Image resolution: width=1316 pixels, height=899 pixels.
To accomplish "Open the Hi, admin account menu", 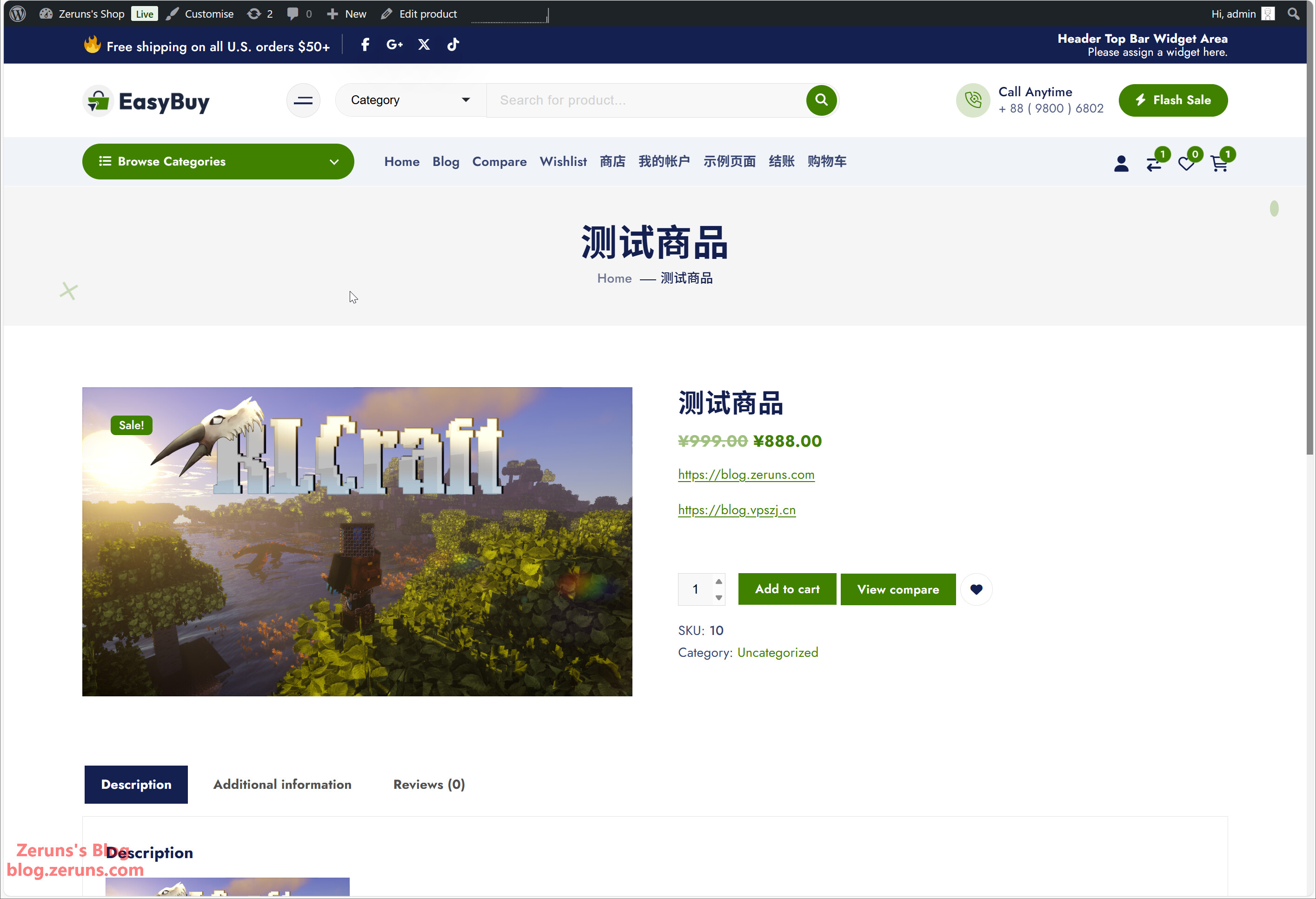I will [1243, 13].
